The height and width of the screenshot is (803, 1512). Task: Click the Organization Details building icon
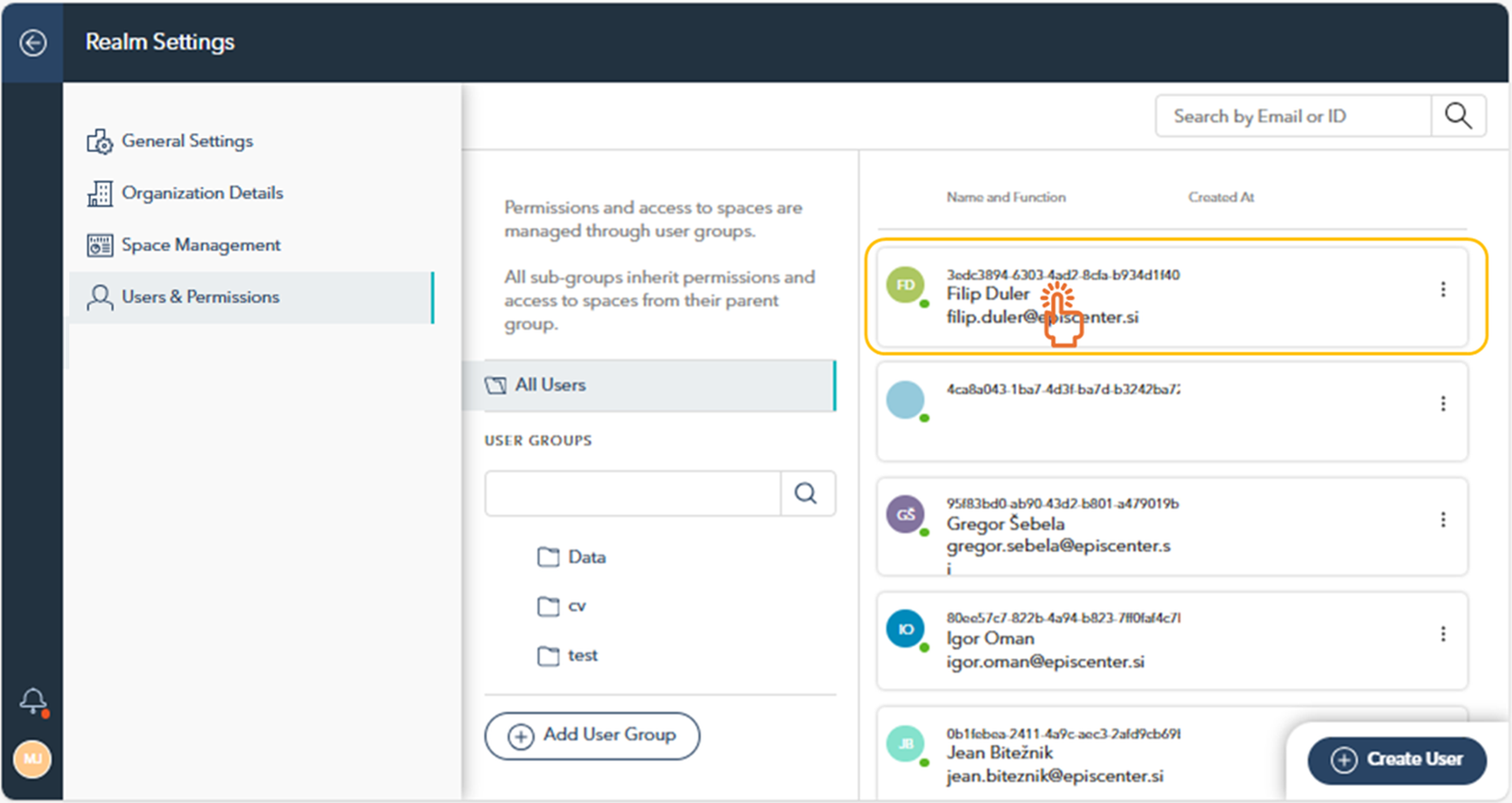(x=99, y=194)
